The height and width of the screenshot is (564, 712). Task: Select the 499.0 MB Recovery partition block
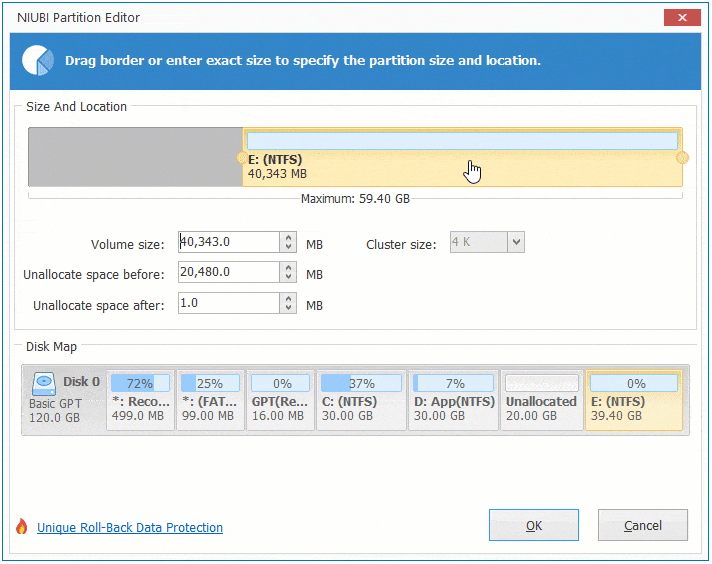140,400
